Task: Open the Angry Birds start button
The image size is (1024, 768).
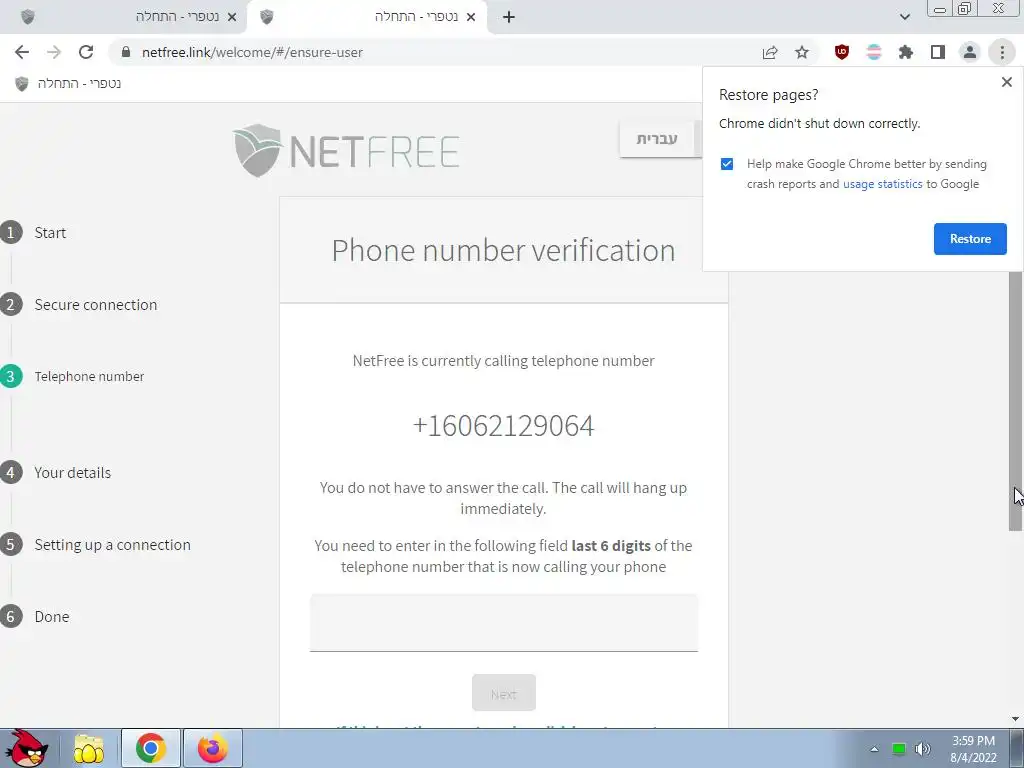Action: 27,748
